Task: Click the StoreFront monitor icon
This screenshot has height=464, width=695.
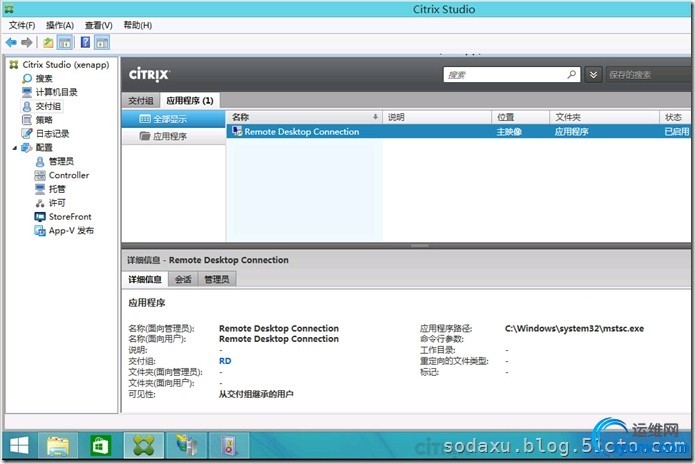Action: (x=40, y=217)
